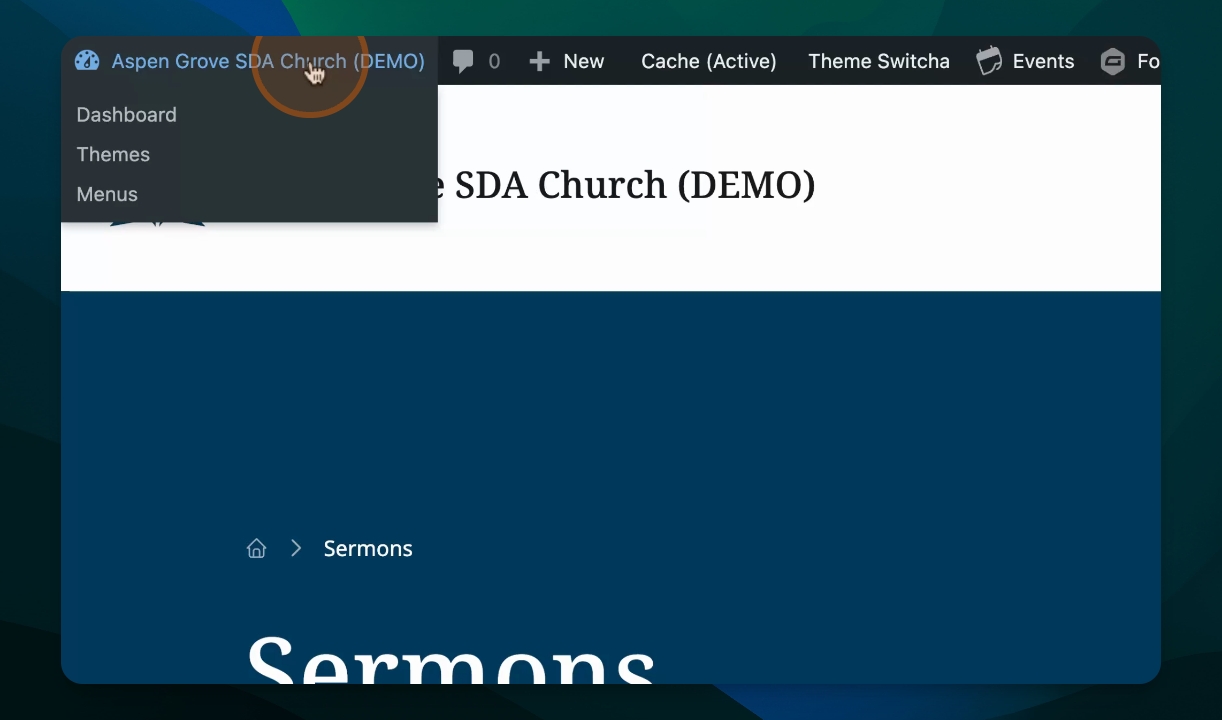Click the dashboard gauge icon in admin bar
This screenshot has height=720, width=1222.
click(87, 61)
